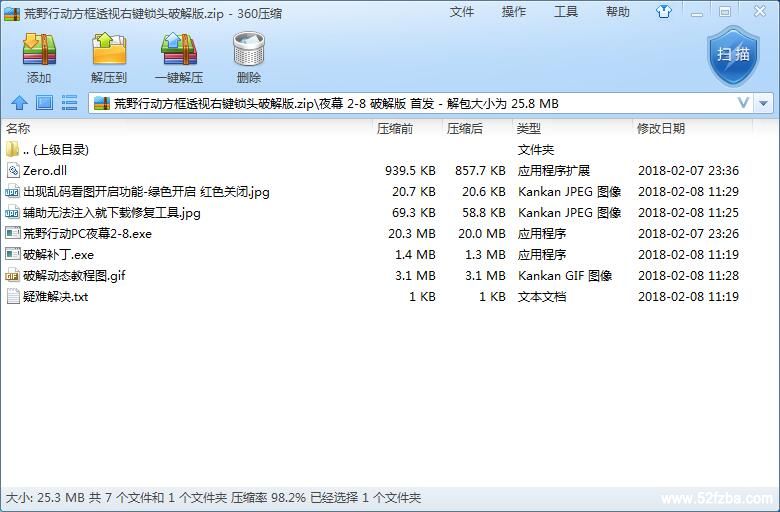Open the 工具 menu
The width and height of the screenshot is (780, 512).
click(x=566, y=11)
